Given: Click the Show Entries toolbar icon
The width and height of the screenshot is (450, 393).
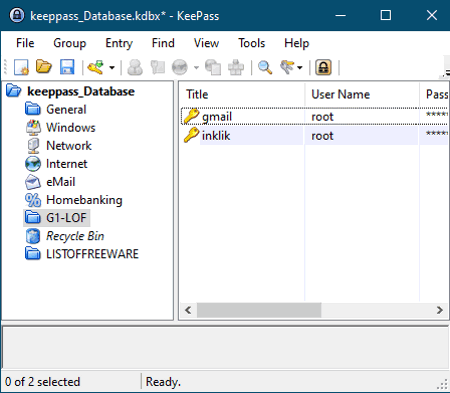Looking at the screenshot, I should pos(287,67).
